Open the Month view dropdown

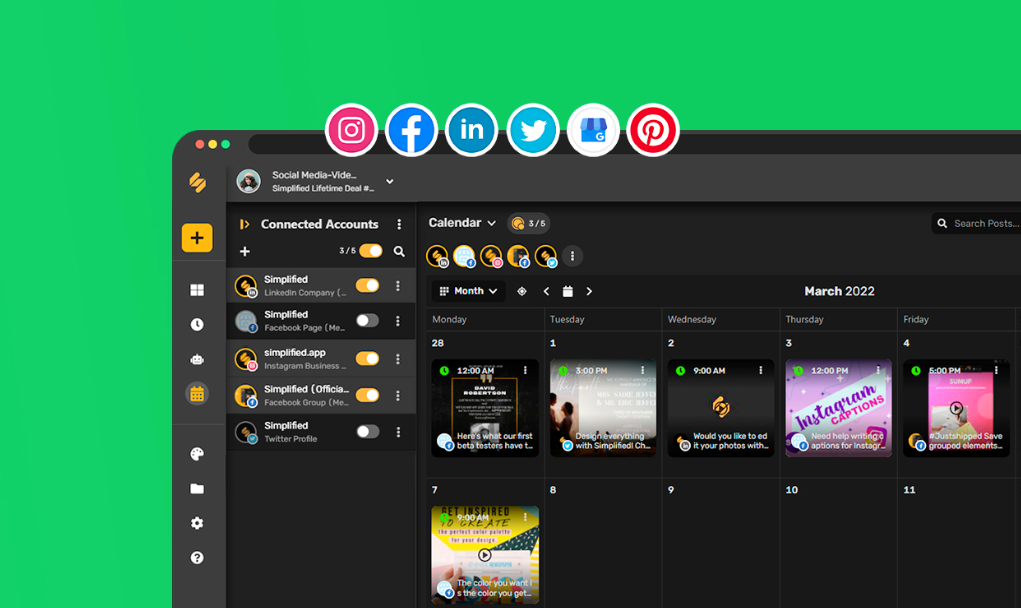[467, 290]
